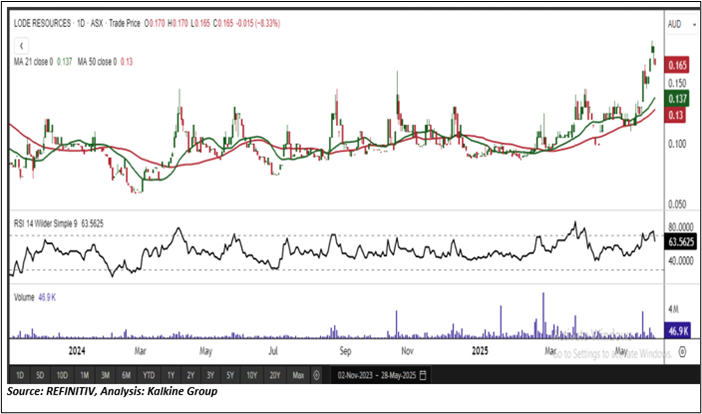Viewport: 702px width, 414px height.
Task: Click the 2025 label on the time axis
Action: [x=480, y=351]
